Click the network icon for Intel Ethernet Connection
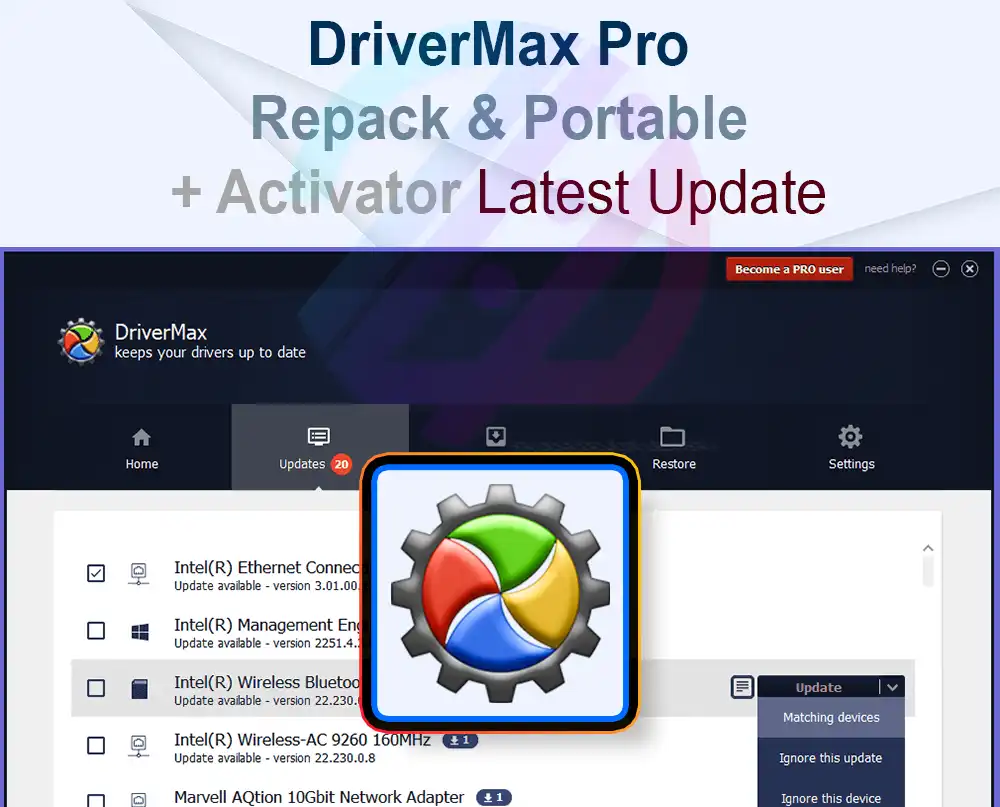Viewport: 1000px width, 807px height. point(139,574)
